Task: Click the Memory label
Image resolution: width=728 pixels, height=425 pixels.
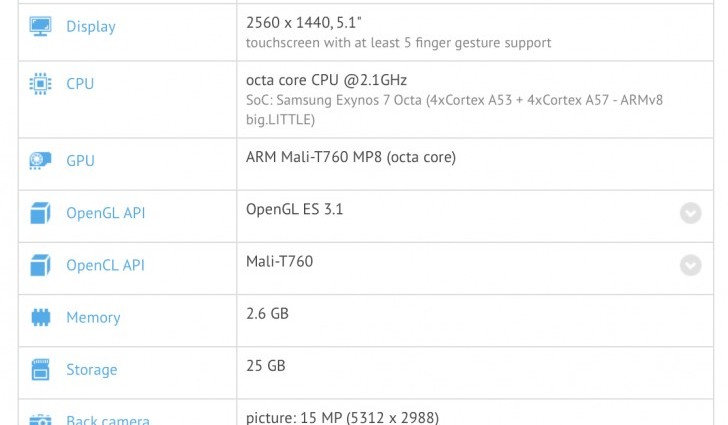Action: pyautogui.click(x=93, y=318)
